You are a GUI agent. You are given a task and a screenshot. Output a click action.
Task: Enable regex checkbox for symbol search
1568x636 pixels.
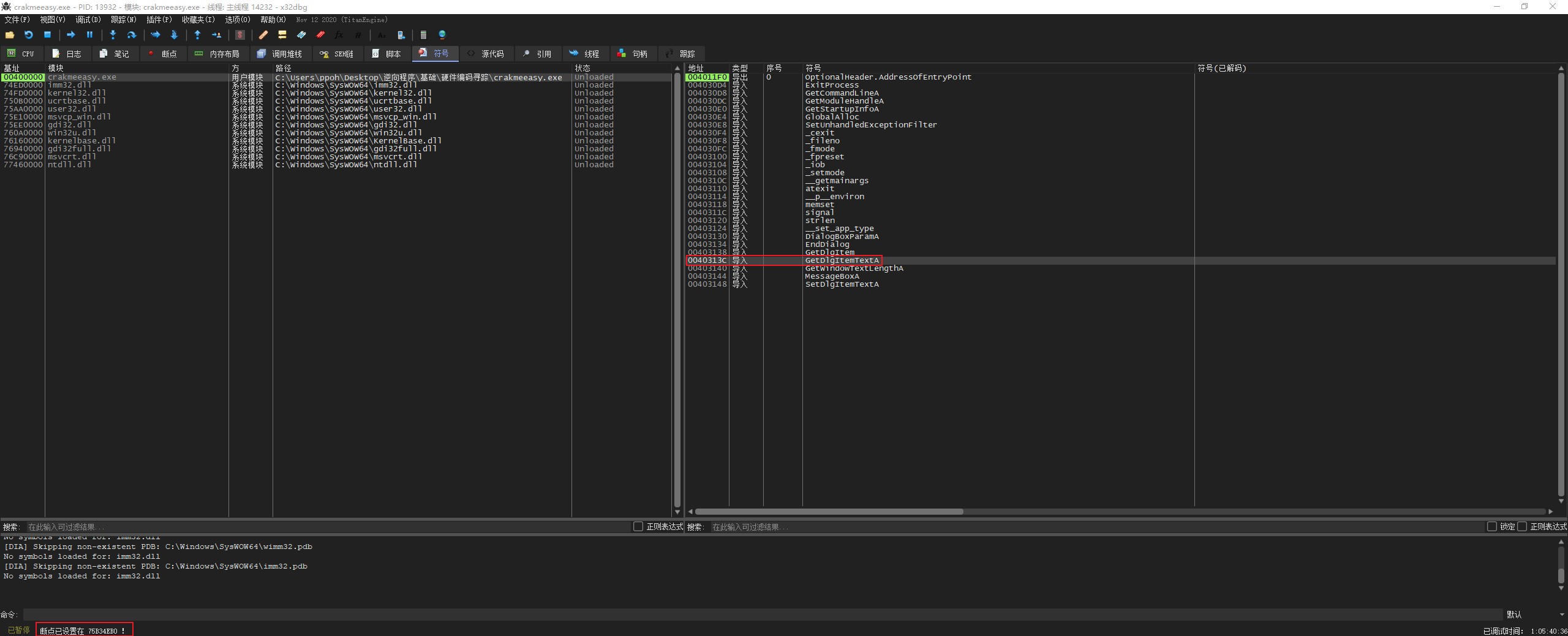point(1522,527)
